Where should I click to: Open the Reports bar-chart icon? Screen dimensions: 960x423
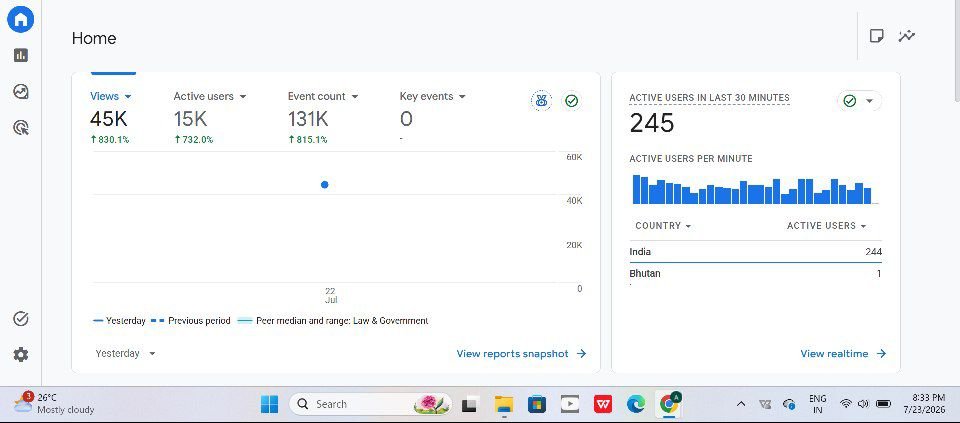pos(21,56)
